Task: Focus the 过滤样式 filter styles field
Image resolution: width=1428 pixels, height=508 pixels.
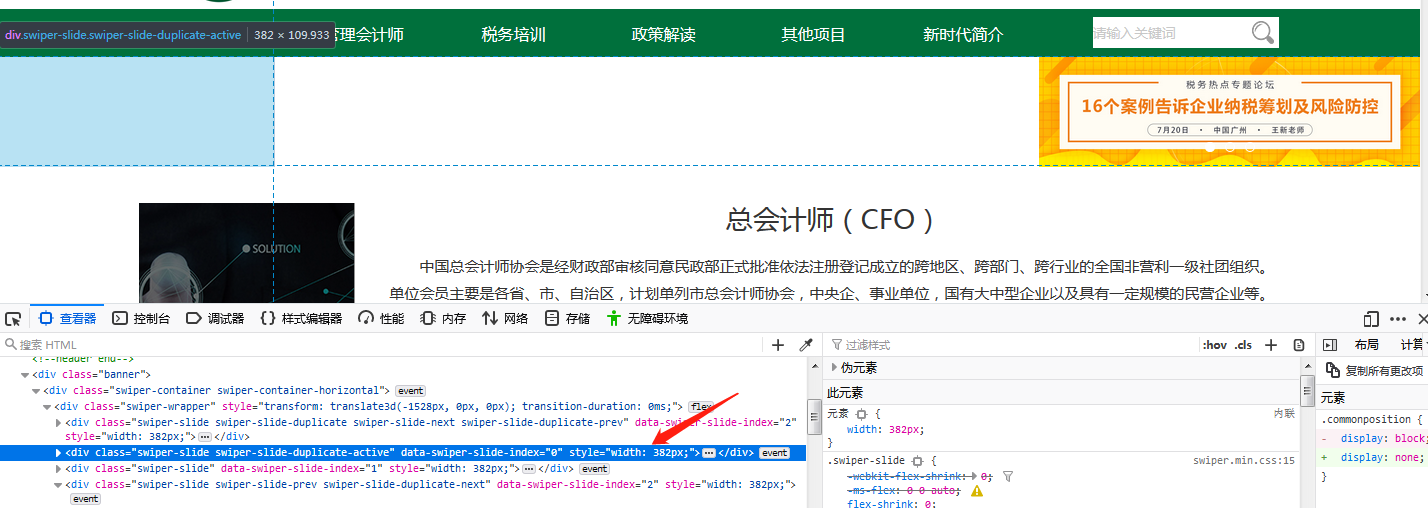Action: pyautogui.click(x=1010, y=345)
